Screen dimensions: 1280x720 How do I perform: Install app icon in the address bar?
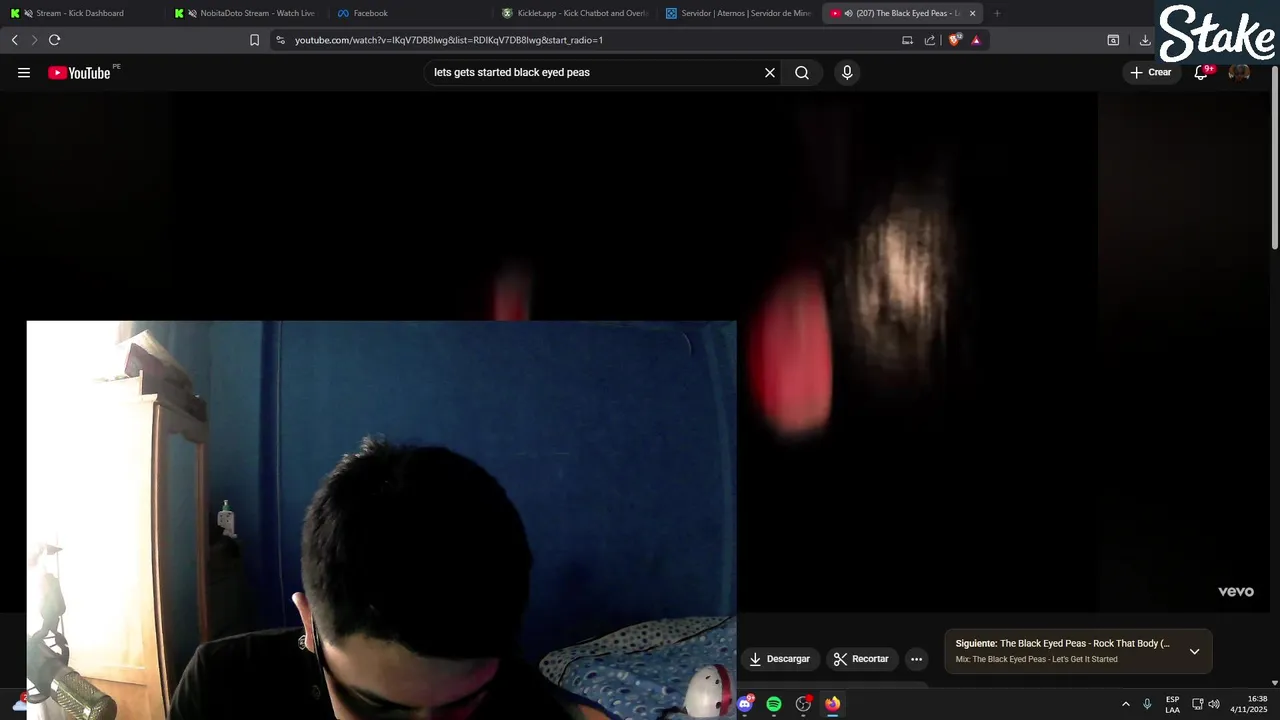907,40
